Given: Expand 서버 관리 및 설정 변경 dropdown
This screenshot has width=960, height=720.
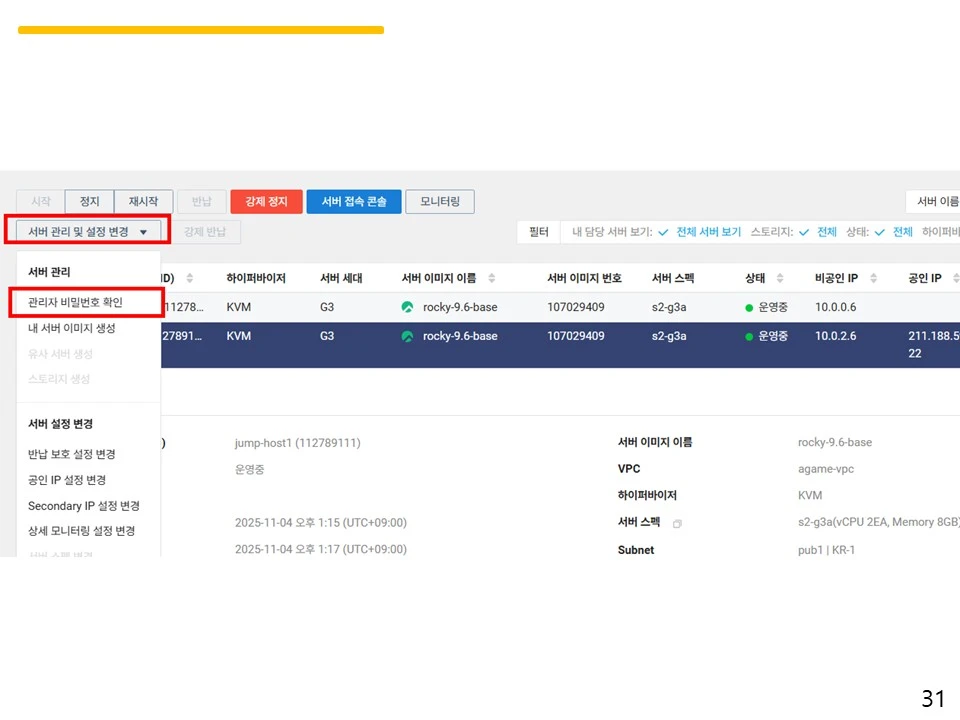Looking at the screenshot, I should point(88,231).
